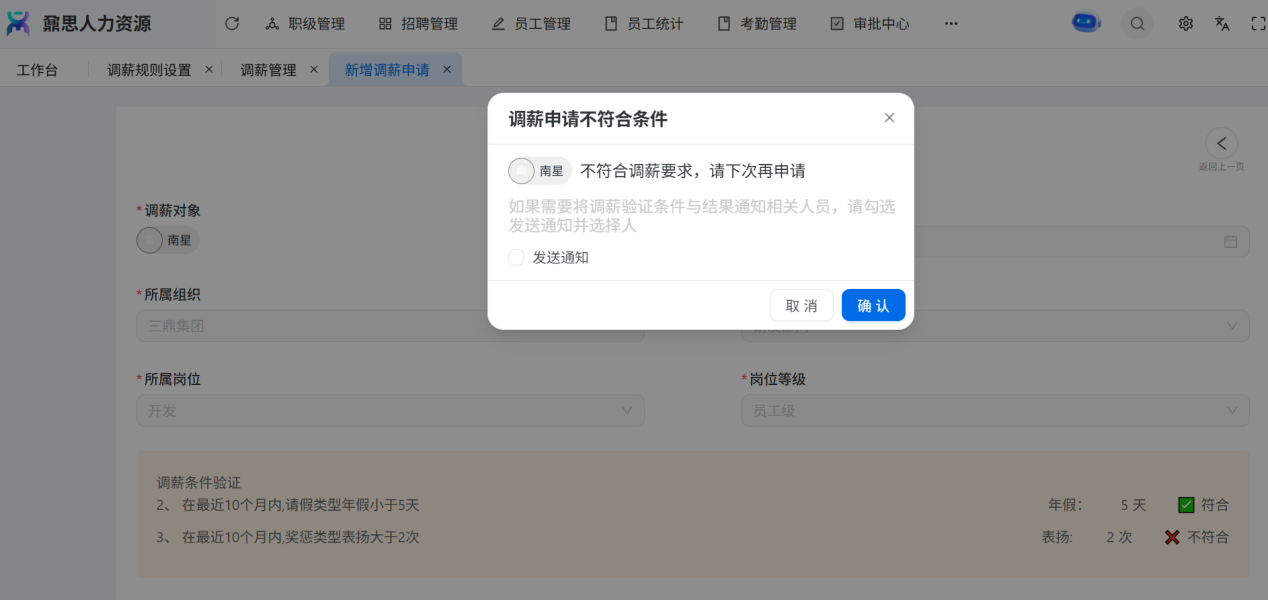Click the 所属组织 input field
1268x600 pixels.
(x=390, y=326)
